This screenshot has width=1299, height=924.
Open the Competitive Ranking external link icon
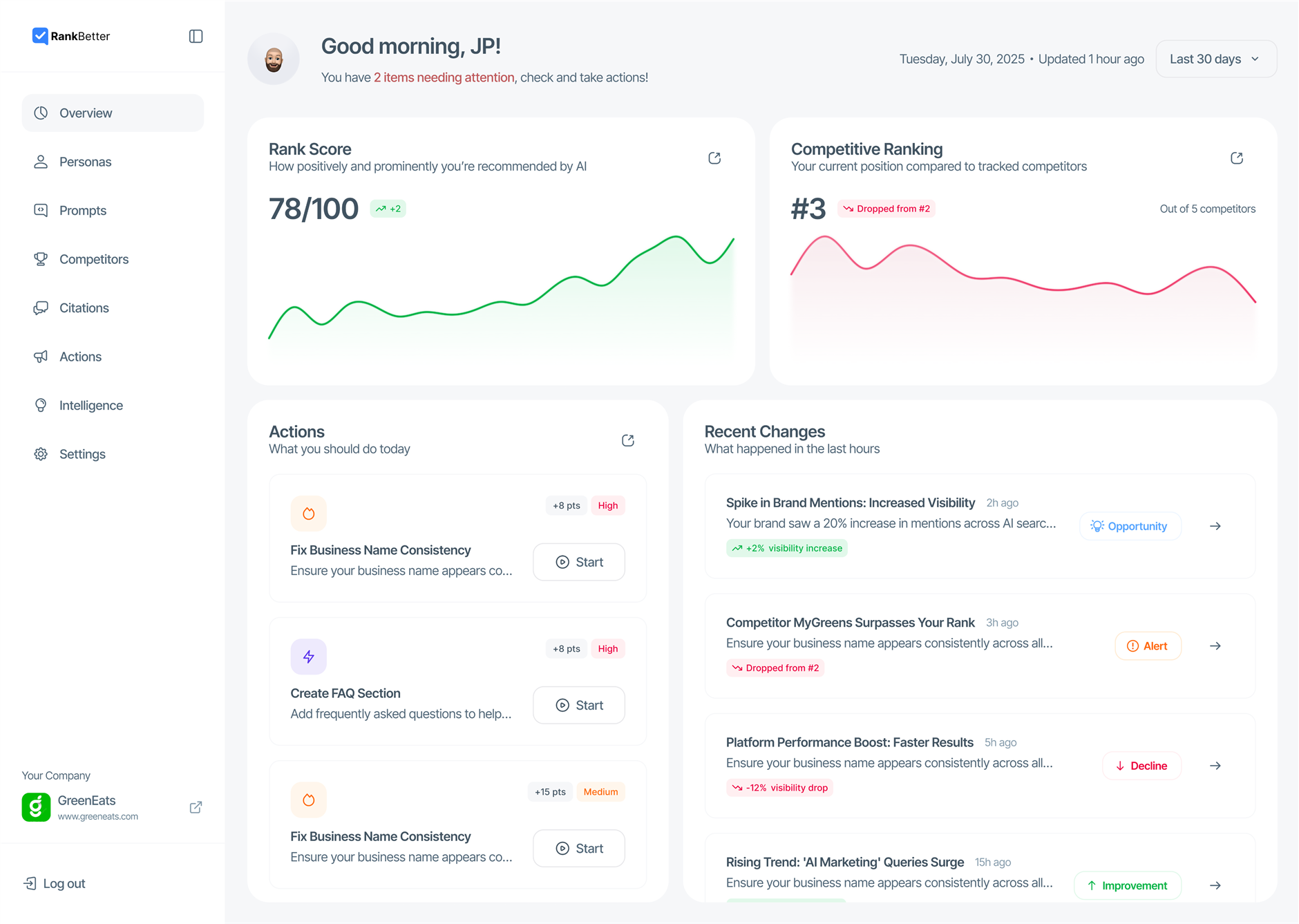point(1237,158)
